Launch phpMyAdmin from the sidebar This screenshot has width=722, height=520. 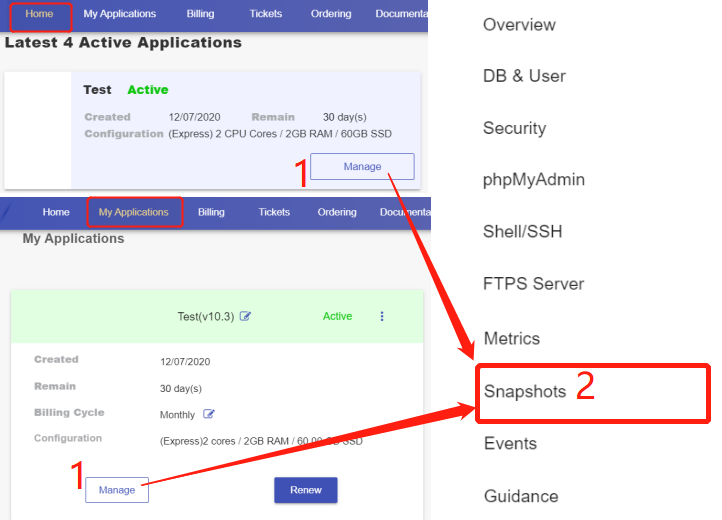(x=533, y=180)
